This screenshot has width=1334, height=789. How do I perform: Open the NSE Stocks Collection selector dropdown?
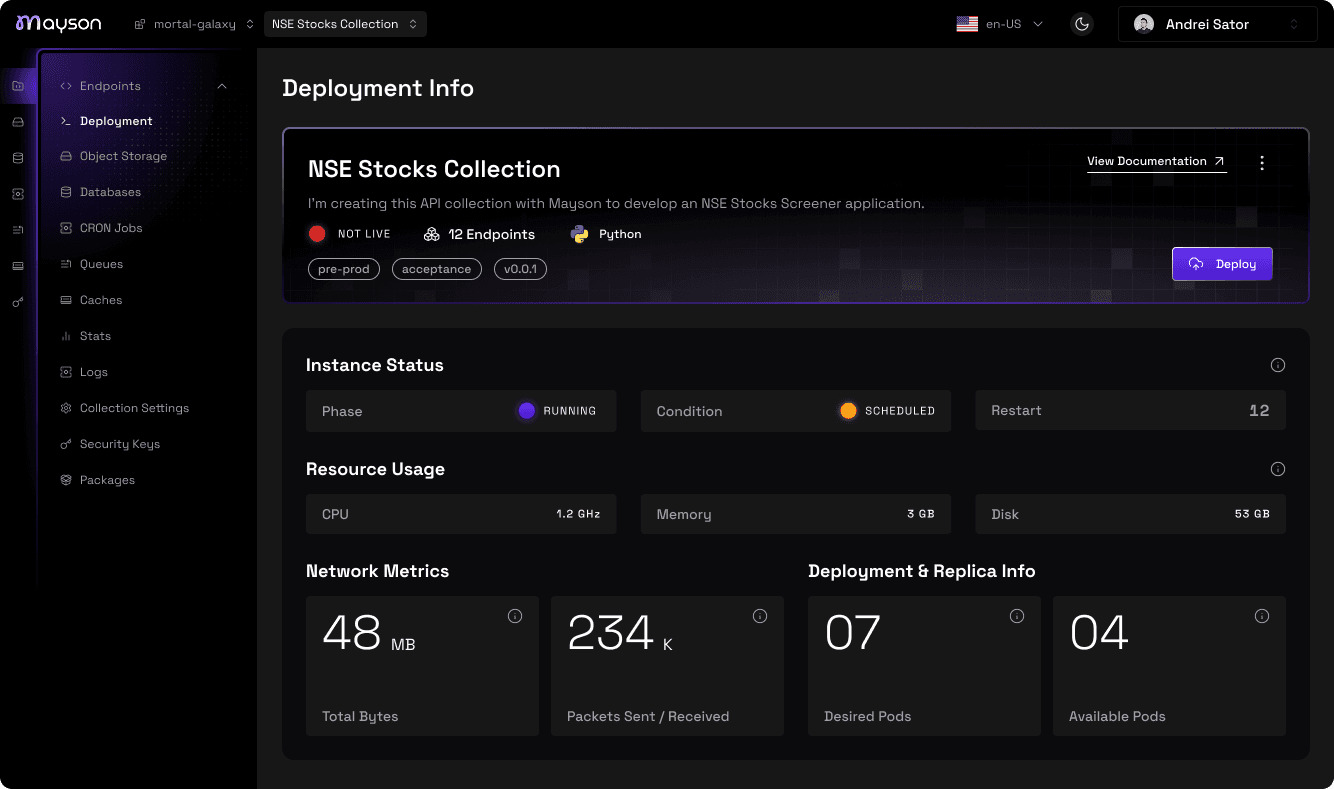click(x=345, y=24)
